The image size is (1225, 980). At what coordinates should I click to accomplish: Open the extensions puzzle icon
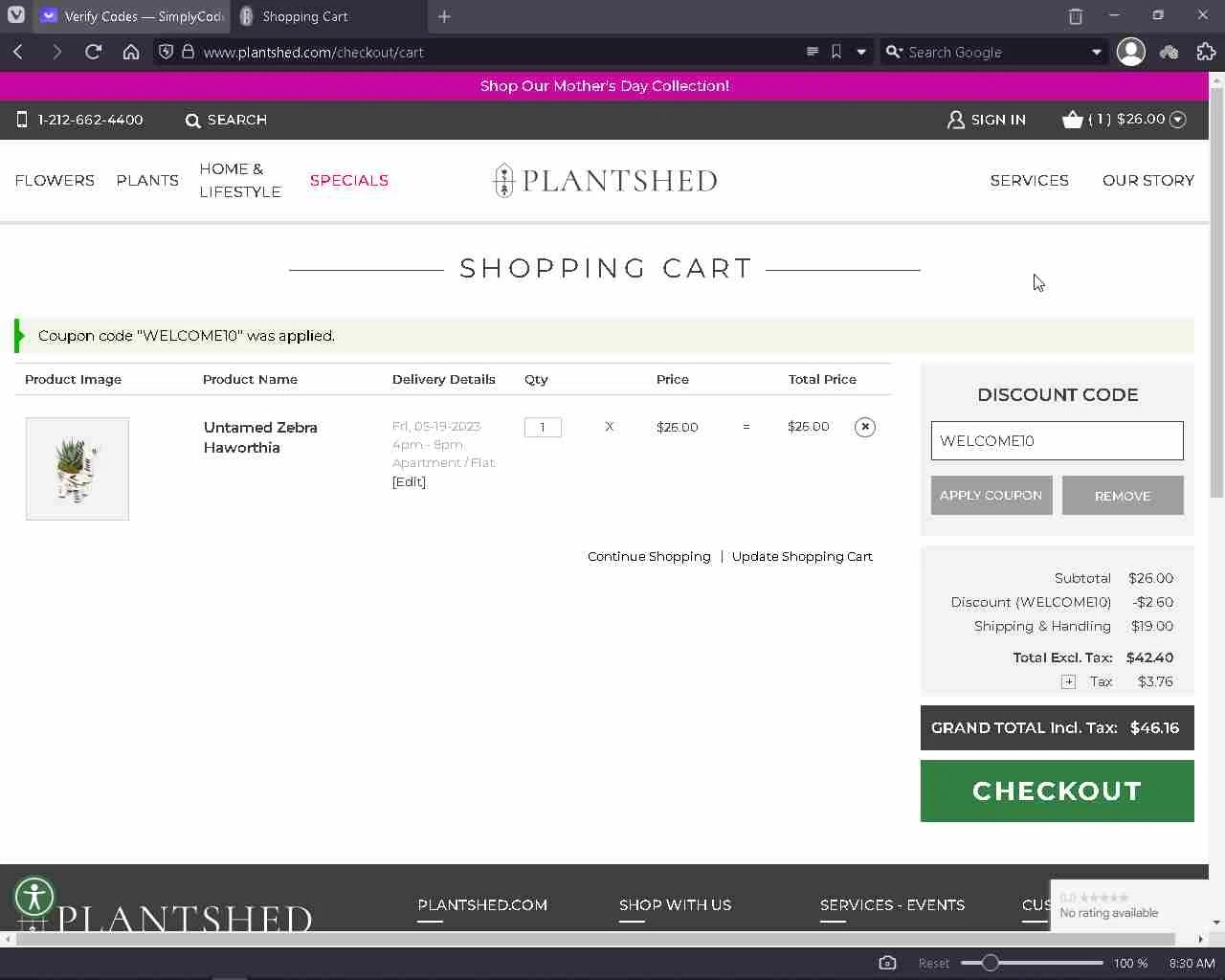pos(1206,52)
